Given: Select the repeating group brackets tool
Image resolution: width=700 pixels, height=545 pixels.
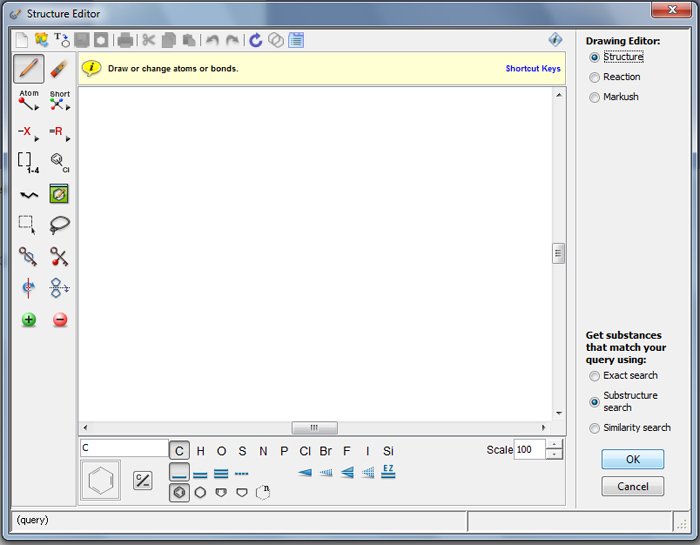Looking at the screenshot, I should click(x=28, y=162).
